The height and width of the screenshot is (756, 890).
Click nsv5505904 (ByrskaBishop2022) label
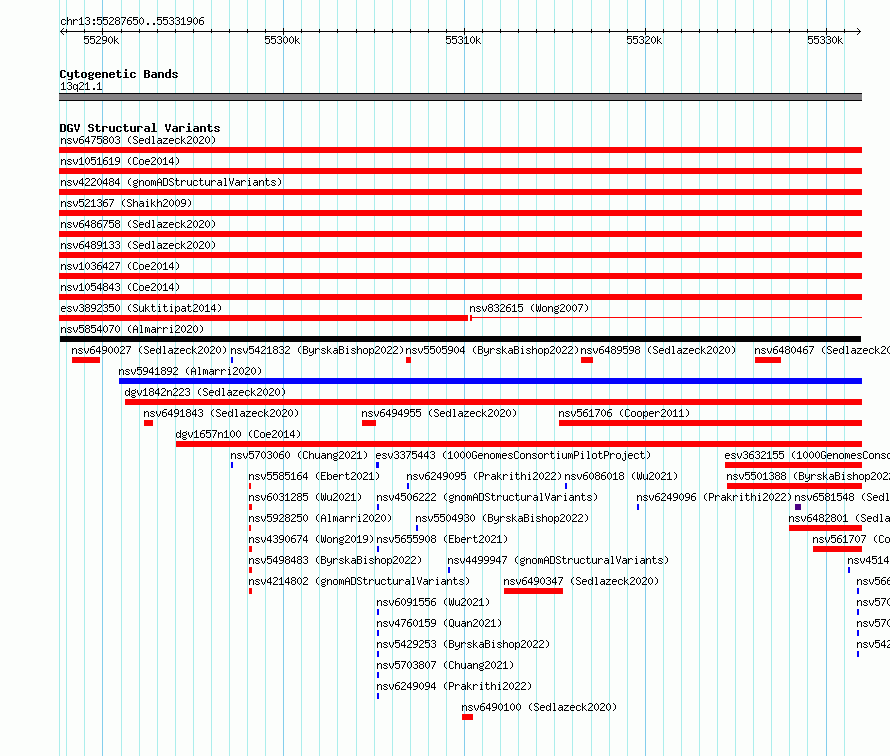point(492,350)
